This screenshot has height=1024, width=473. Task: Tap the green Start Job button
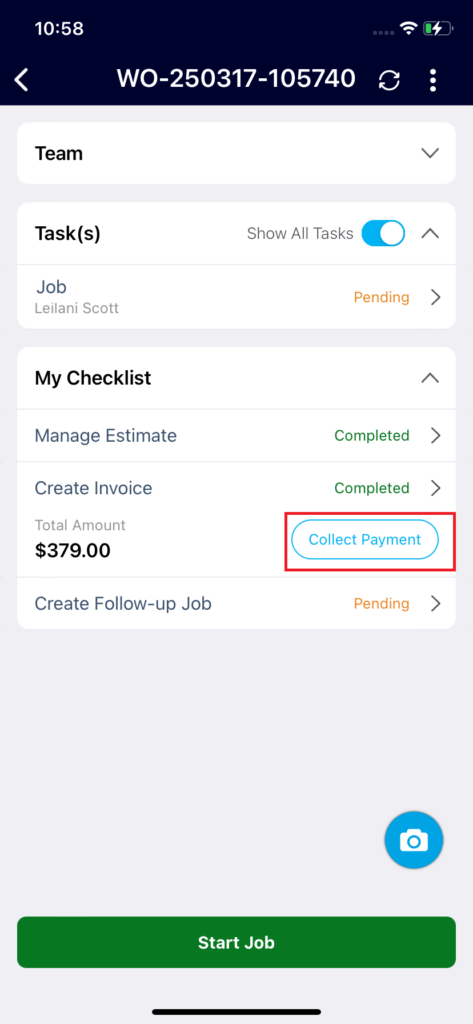tap(236, 942)
